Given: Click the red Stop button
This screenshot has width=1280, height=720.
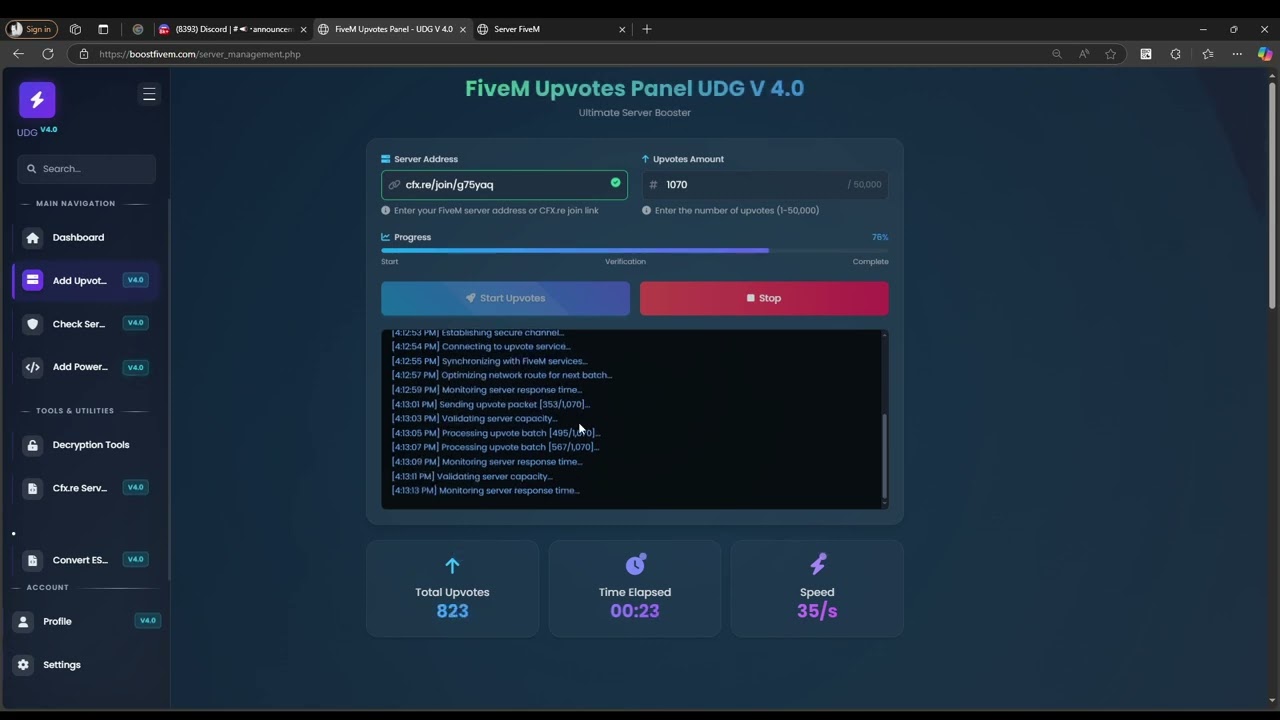Looking at the screenshot, I should point(764,298).
